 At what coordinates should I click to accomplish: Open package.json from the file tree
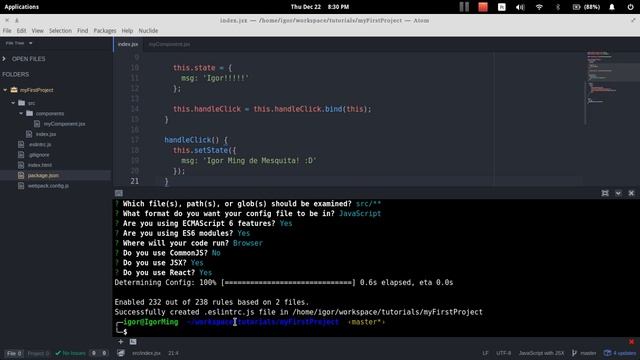tap(43, 176)
